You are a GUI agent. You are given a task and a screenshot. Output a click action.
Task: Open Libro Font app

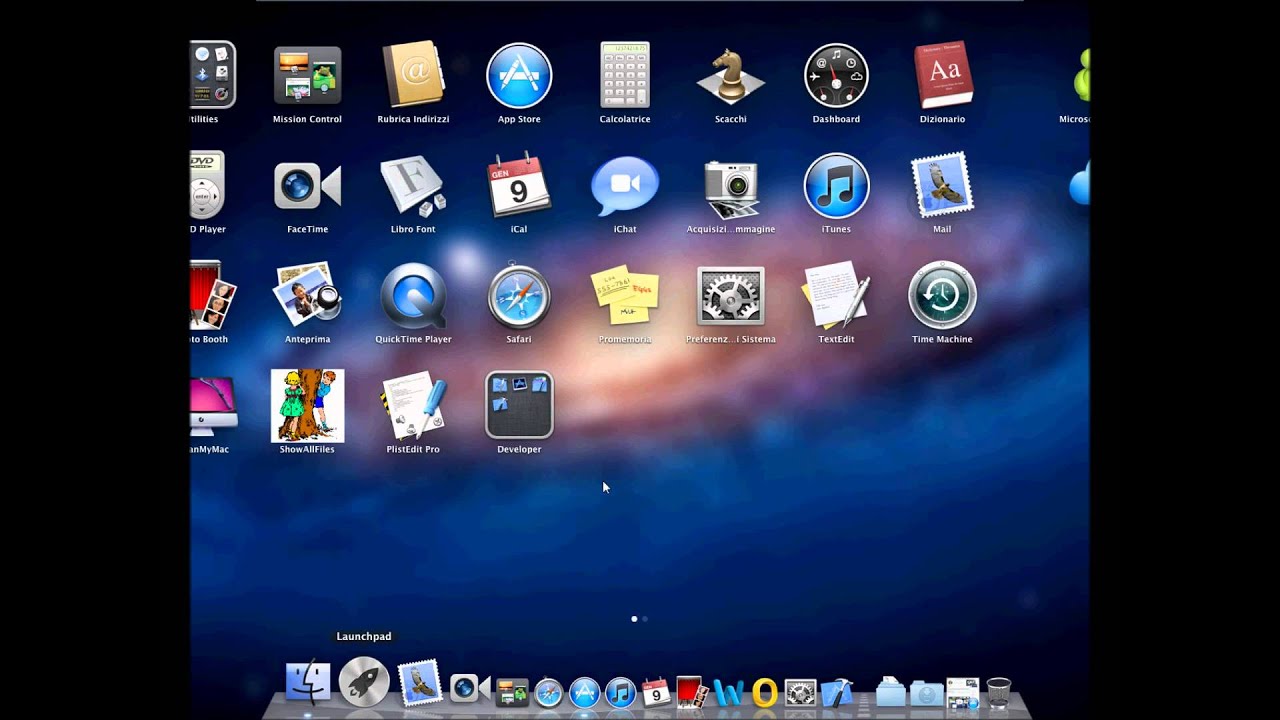click(x=413, y=185)
